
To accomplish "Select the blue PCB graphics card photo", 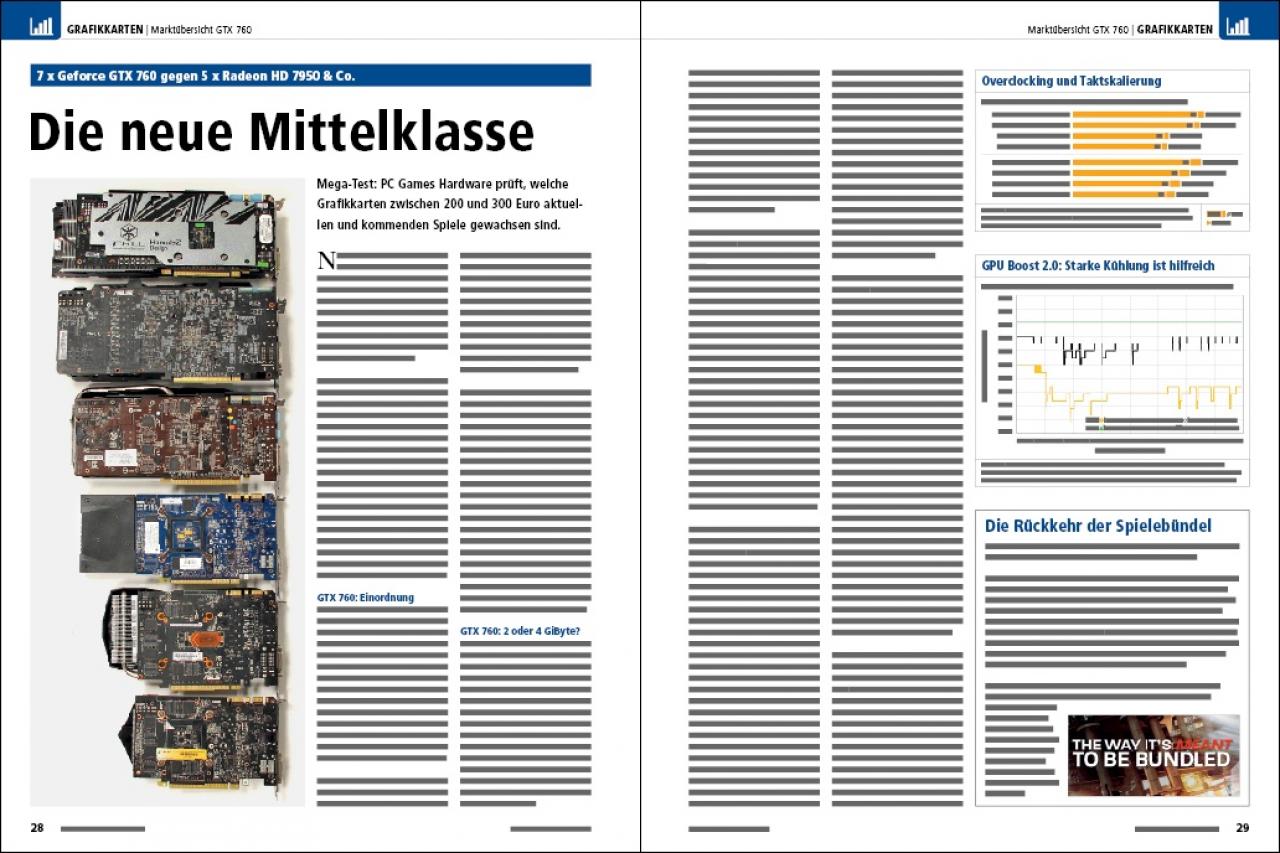I will [178, 537].
